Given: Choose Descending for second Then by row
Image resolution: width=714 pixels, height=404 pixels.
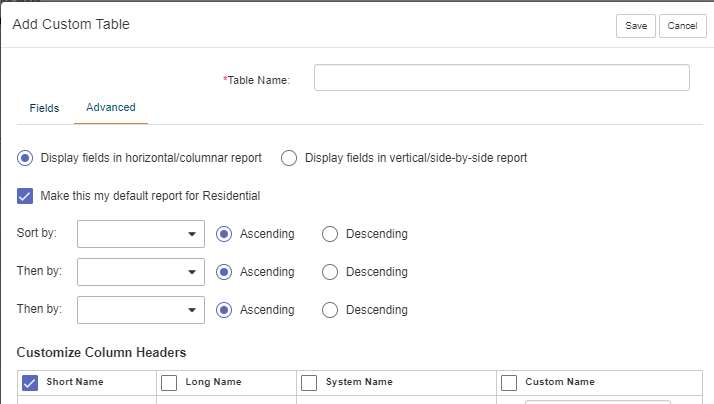Looking at the screenshot, I should point(330,310).
